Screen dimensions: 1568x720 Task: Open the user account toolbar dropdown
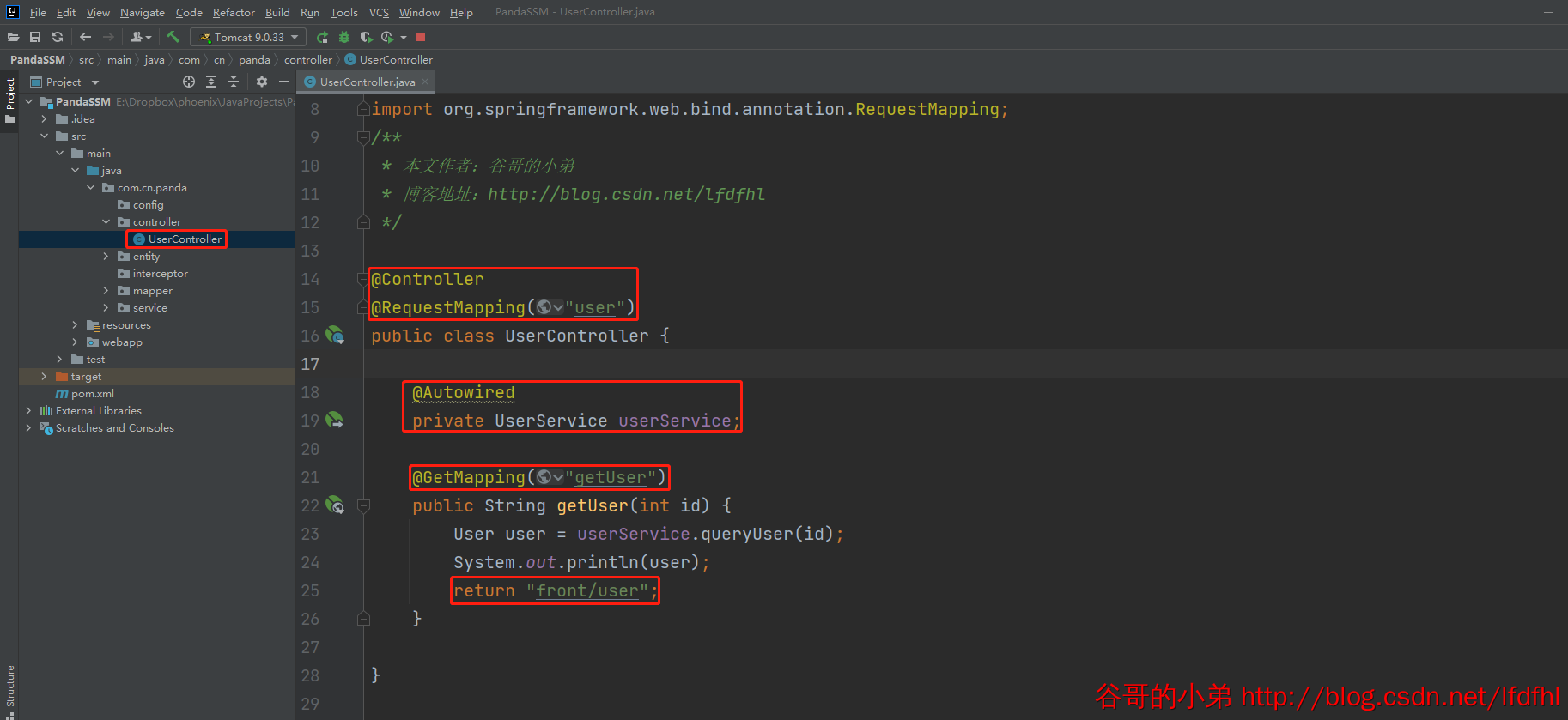click(141, 37)
